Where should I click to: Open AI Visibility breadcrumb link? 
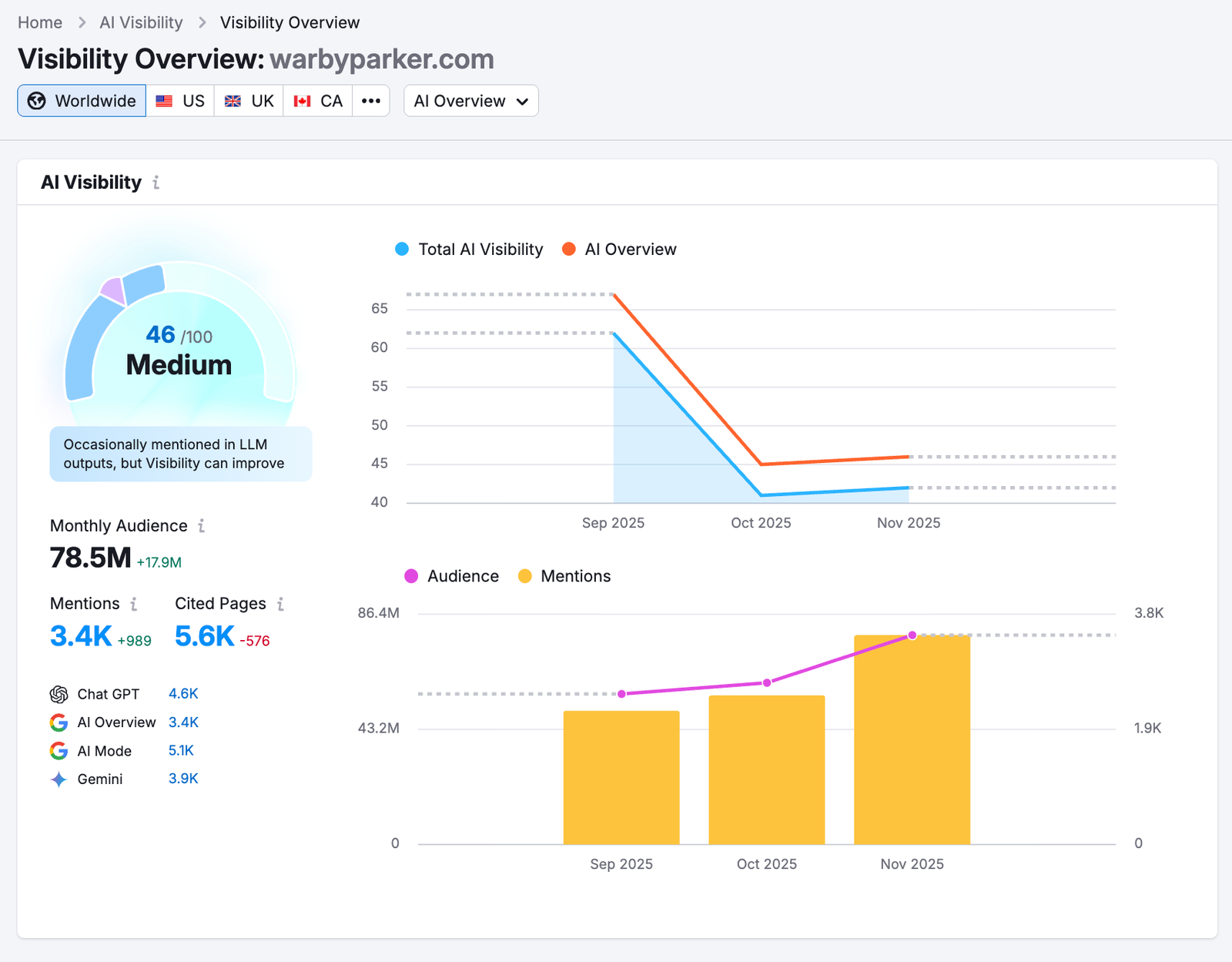coord(141,22)
